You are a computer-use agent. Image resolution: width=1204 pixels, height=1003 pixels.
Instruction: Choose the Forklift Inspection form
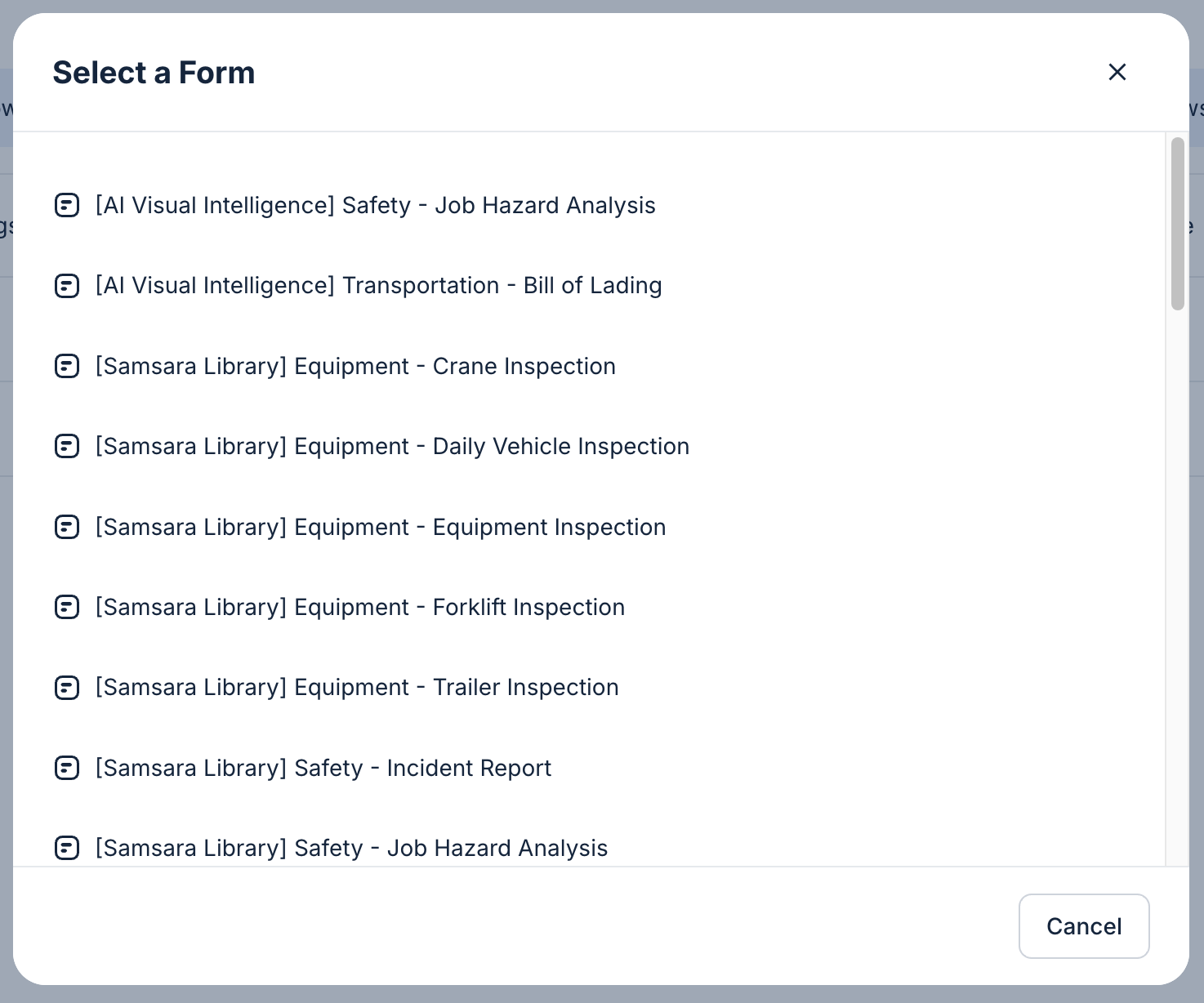pos(360,607)
